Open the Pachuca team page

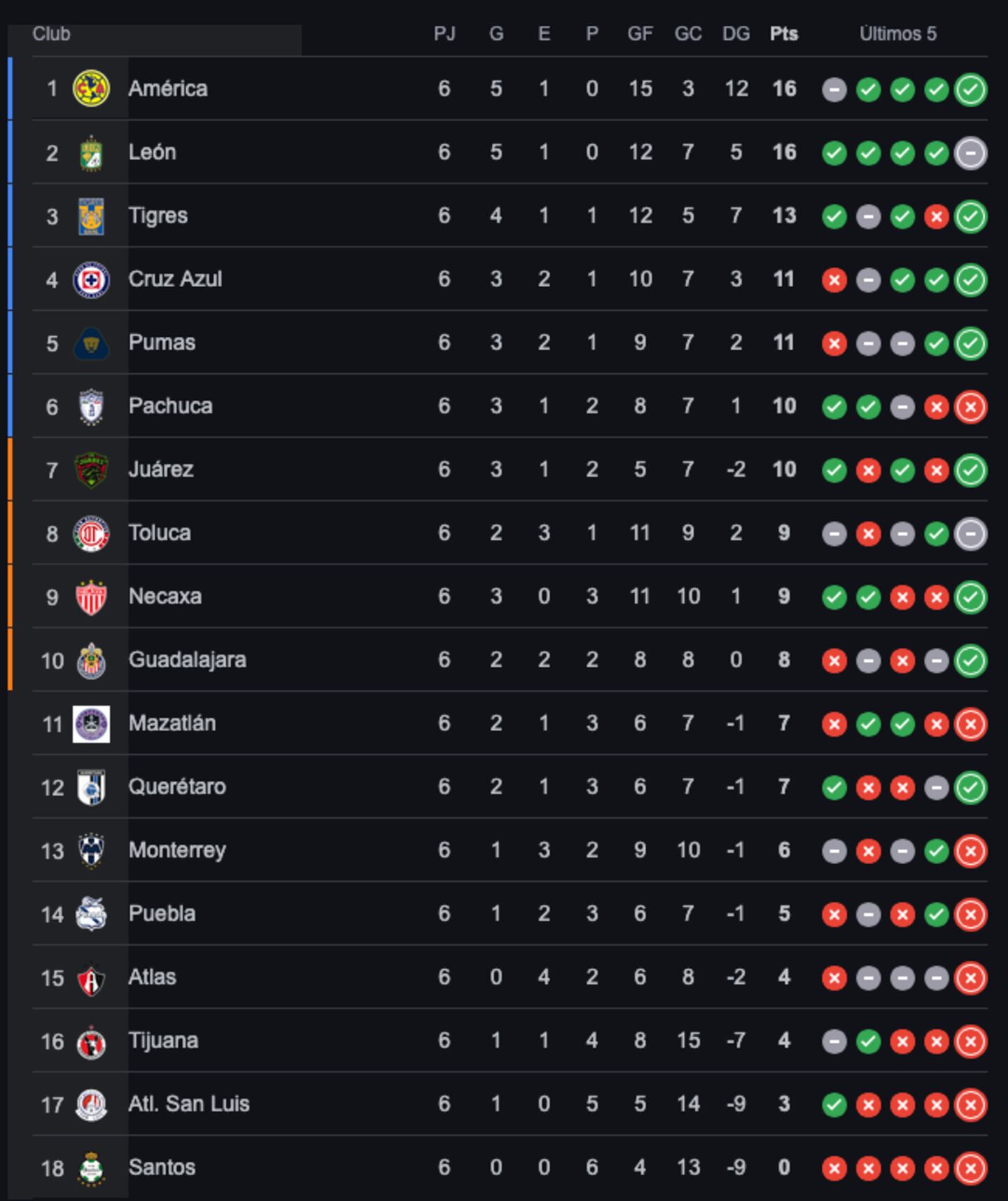(171, 405)
